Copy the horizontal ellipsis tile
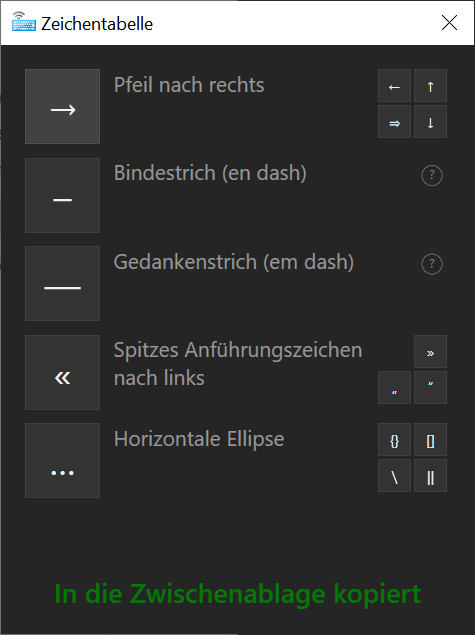This screenshot has height=635, width=475. tap(62, 460)
